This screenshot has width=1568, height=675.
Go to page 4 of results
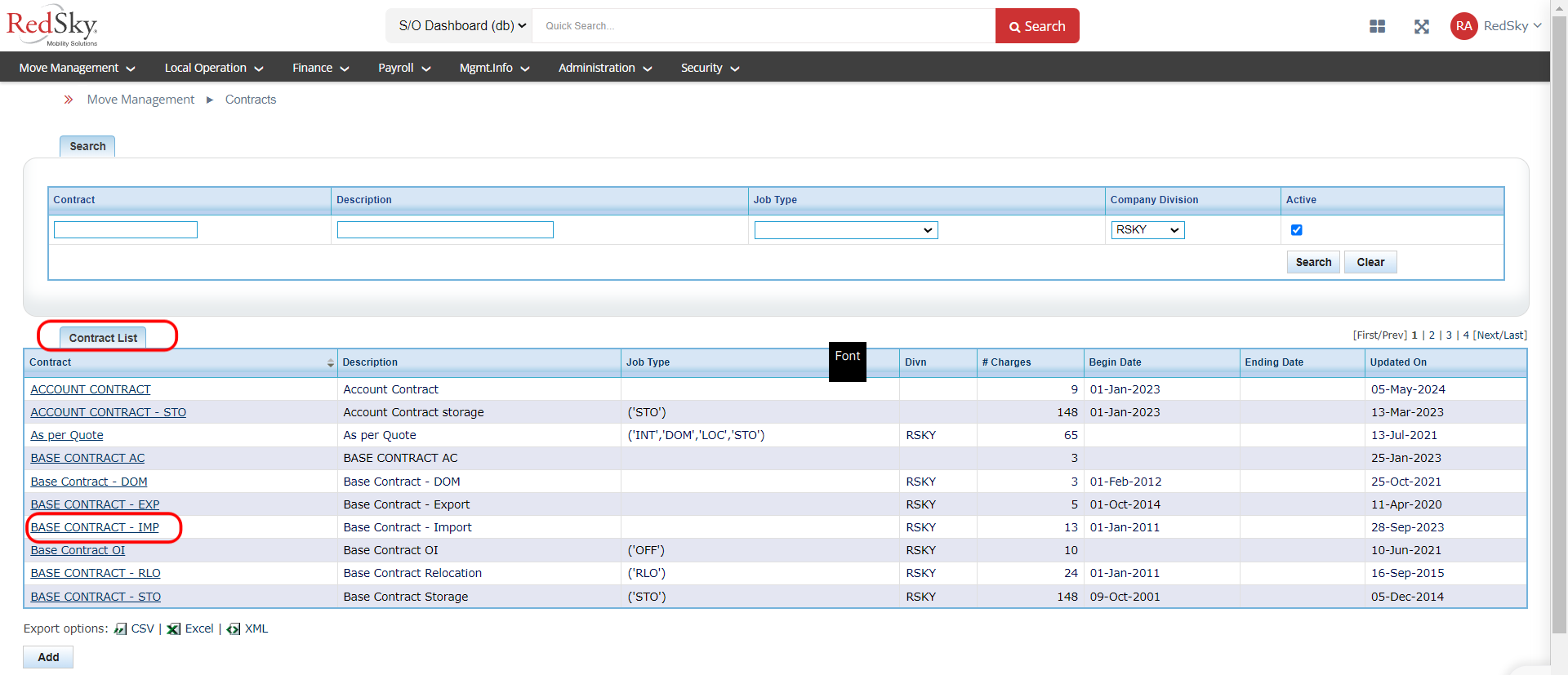coord(1466,335)
